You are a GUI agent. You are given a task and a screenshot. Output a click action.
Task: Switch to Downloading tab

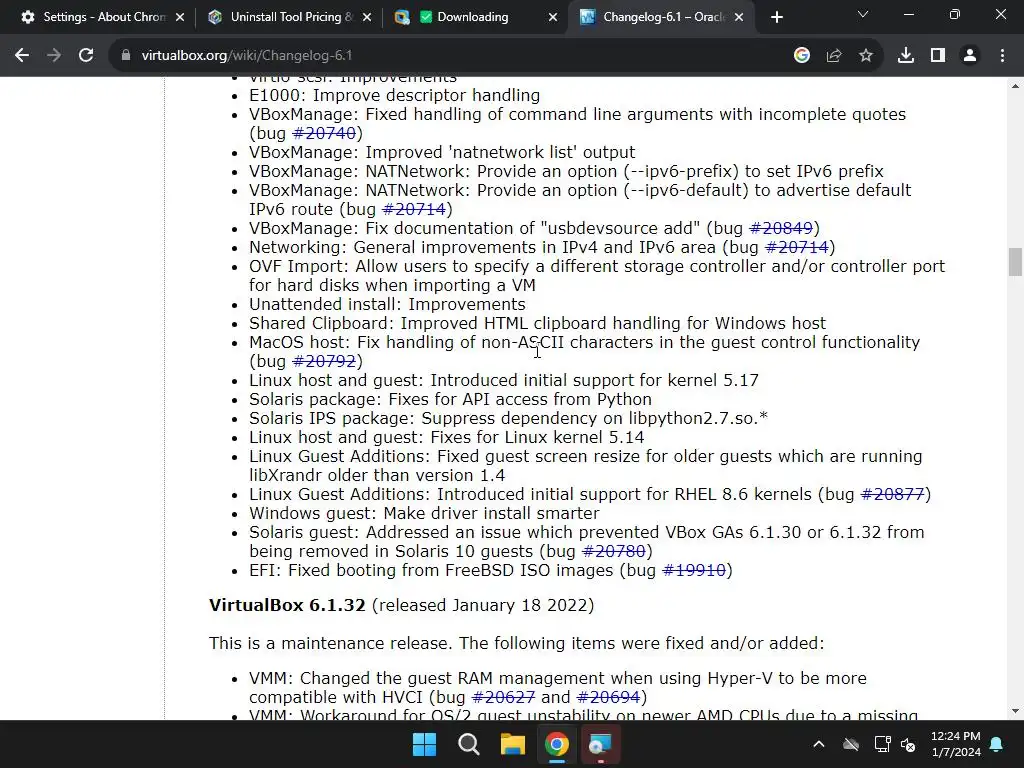(x=476, y=17)
